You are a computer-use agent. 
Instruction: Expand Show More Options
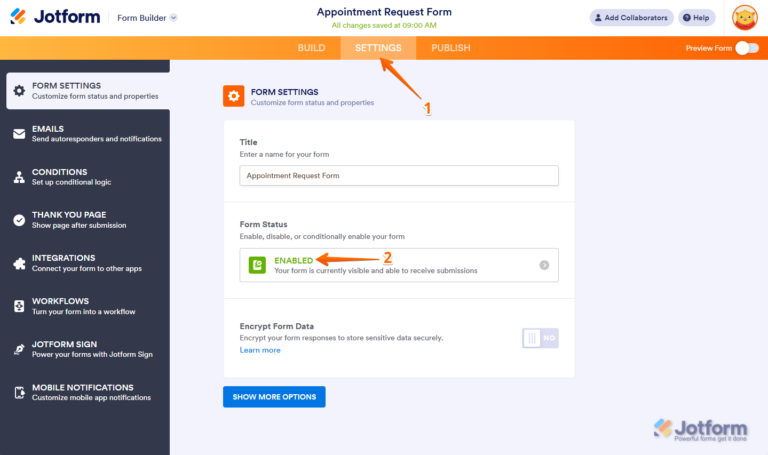274,397
